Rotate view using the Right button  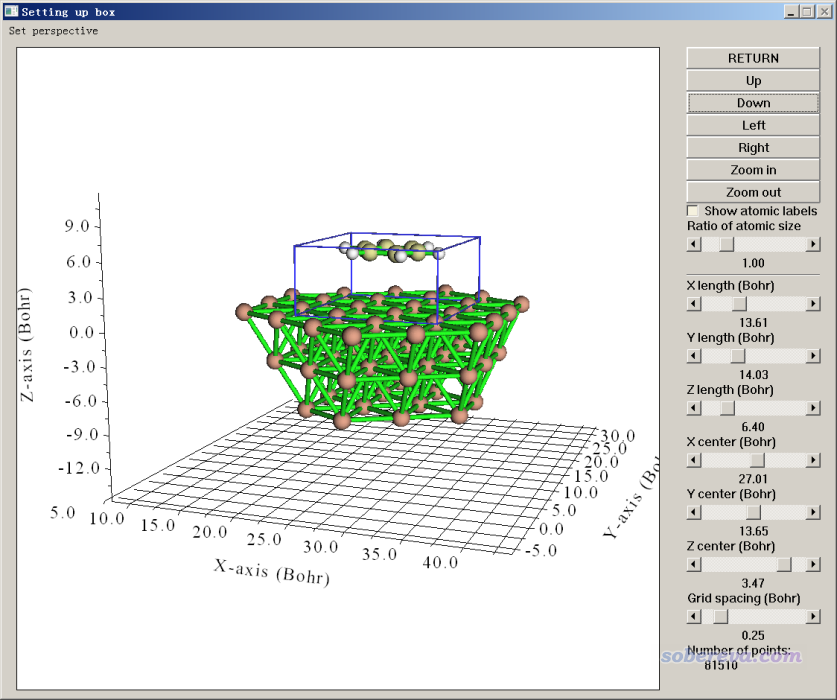(x=753, y=148)
